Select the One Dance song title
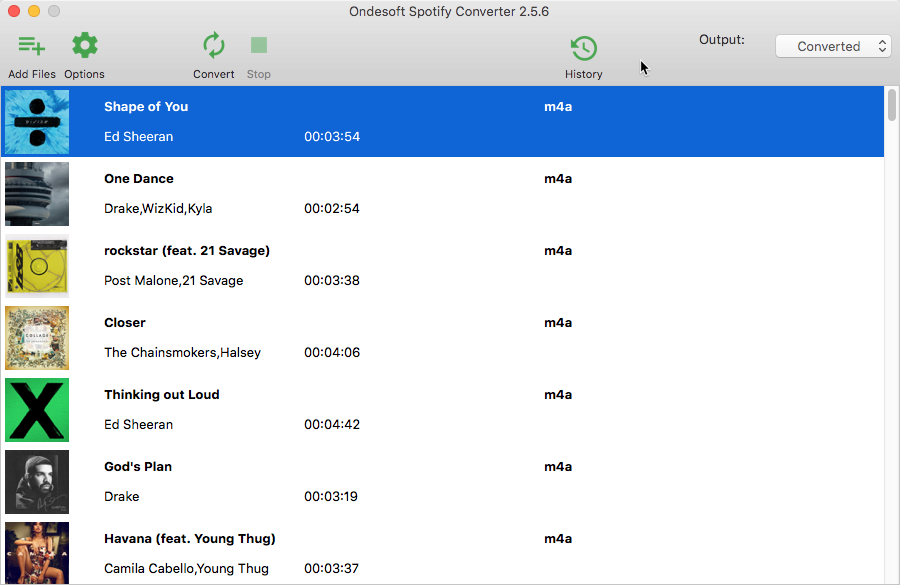Screen dimensions: 900x585 pos(139,179)
